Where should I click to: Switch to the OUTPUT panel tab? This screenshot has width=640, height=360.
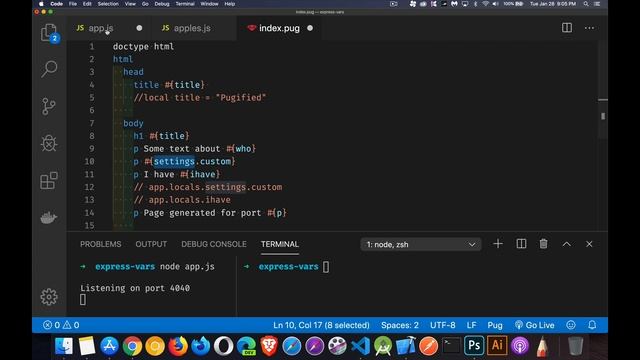(151, 244)
